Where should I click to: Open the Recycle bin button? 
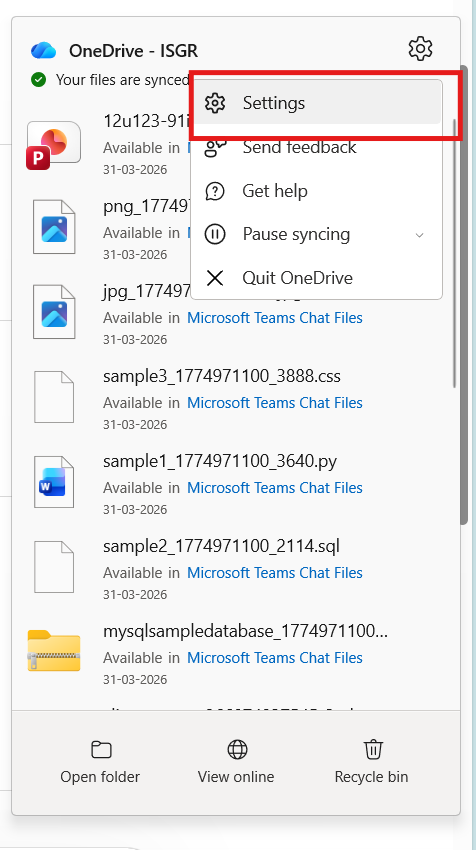372,762
